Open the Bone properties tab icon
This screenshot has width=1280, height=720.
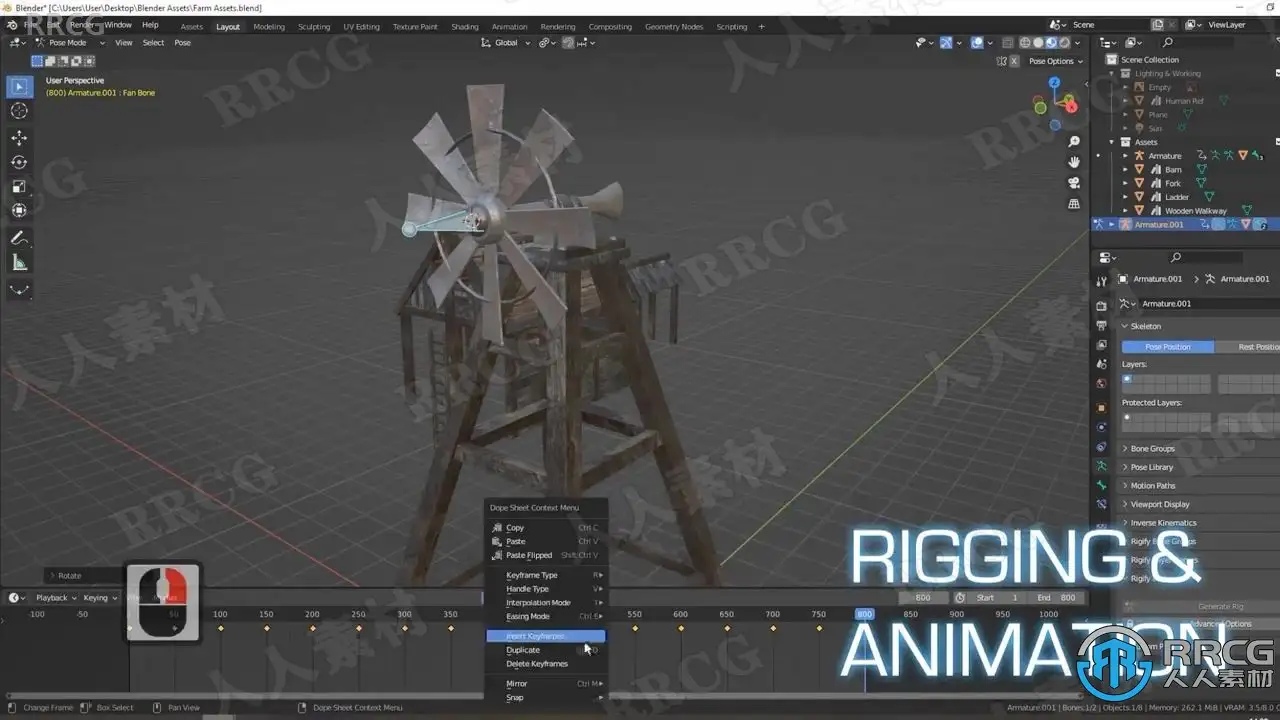coord(1101,485)
